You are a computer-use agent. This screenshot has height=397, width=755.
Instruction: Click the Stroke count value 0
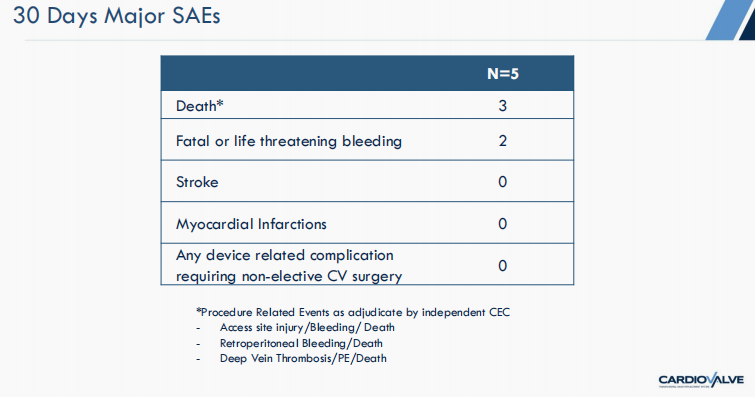[x=503, y=182]
